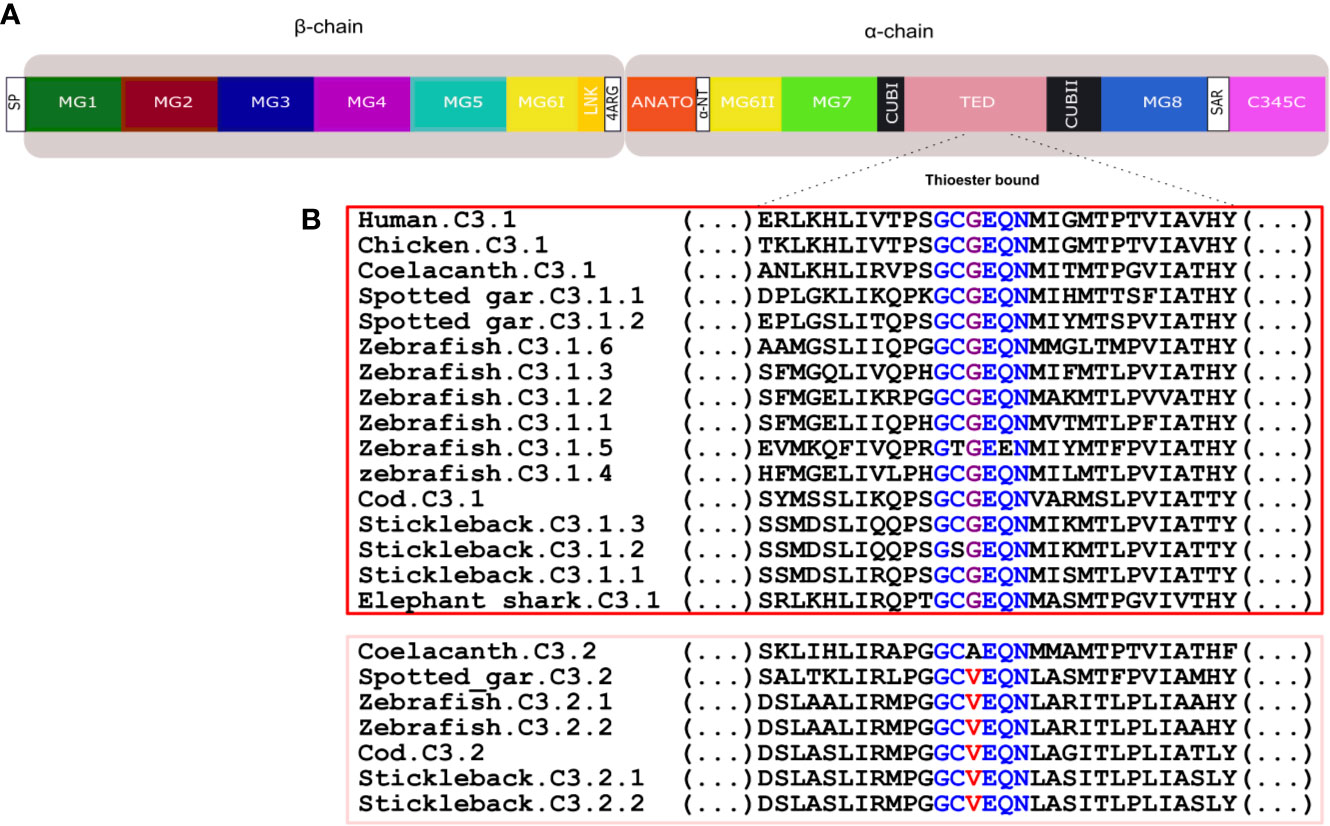
Task: Select the navy MG3 domain block
Action: point(266,104)
